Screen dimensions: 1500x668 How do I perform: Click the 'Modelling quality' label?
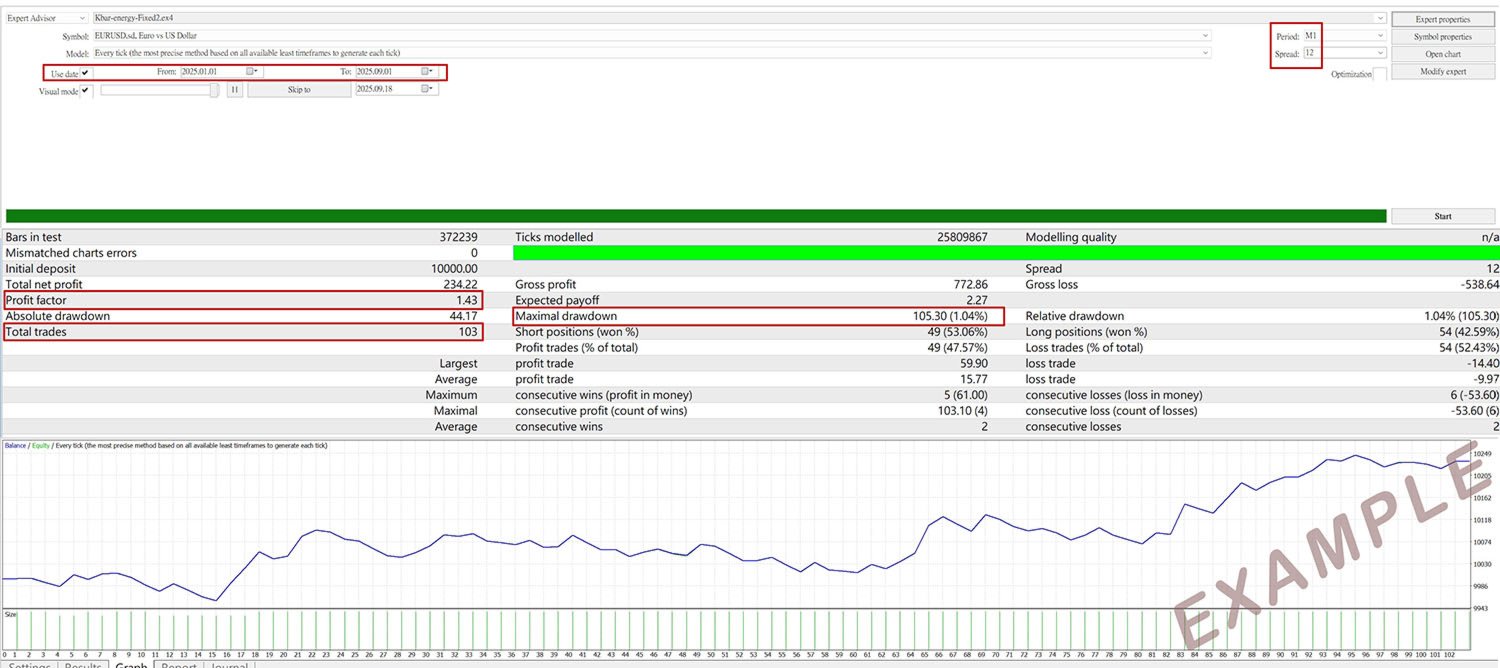pos(1071,237)
